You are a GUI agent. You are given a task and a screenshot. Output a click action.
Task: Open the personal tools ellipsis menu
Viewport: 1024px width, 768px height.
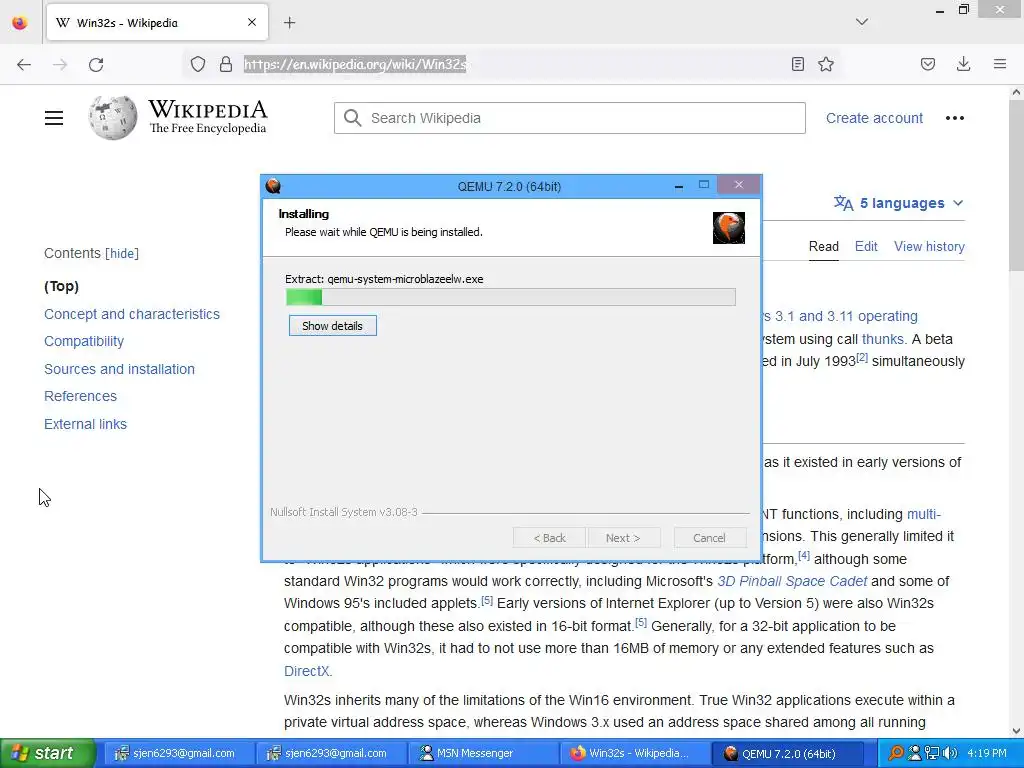coord(954,118)
